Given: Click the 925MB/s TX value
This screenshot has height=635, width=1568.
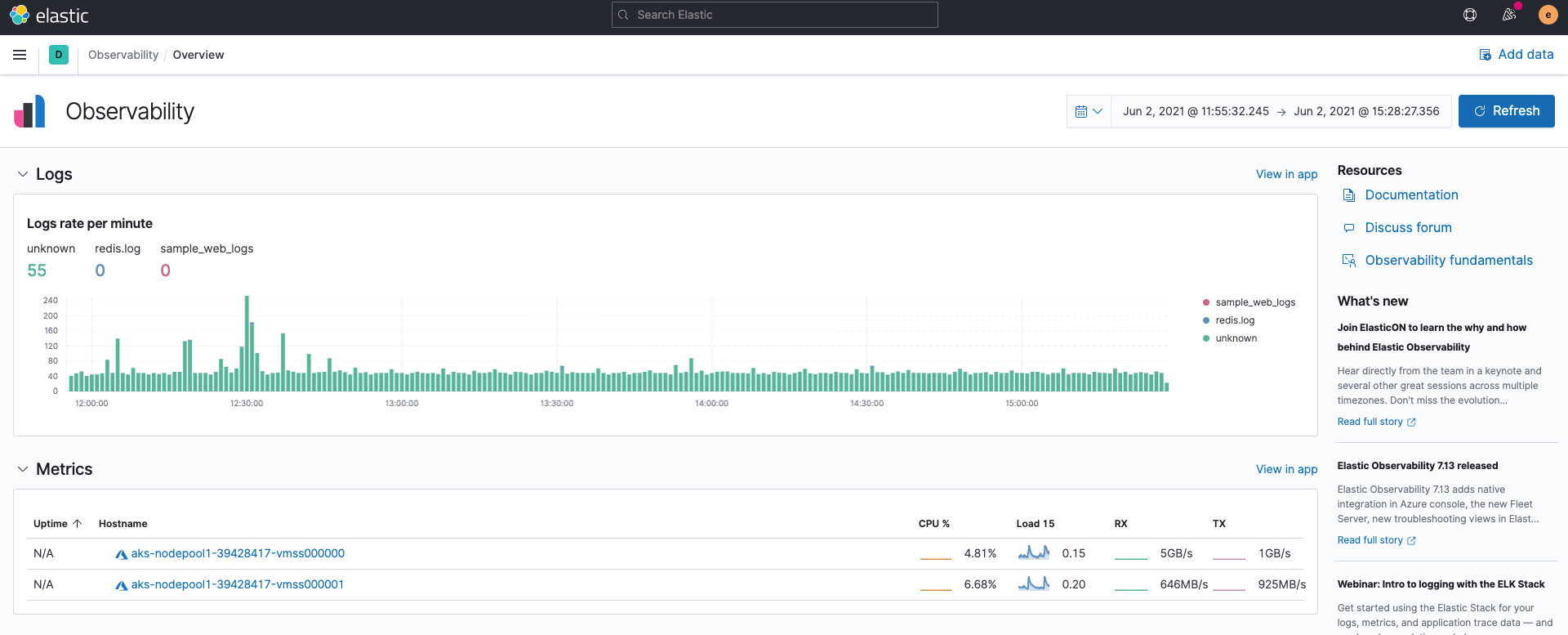Looking at the screenshot, I should tap(1282, 585).
